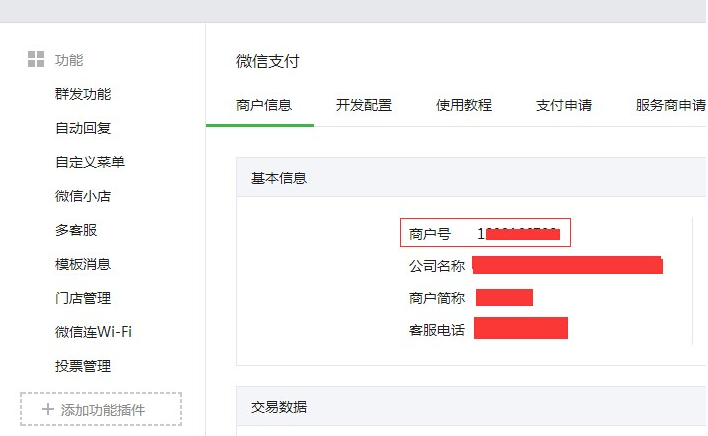Screen dimensions: 708x436
Task: Click the 客服电话 label
Action: (437, 330)
